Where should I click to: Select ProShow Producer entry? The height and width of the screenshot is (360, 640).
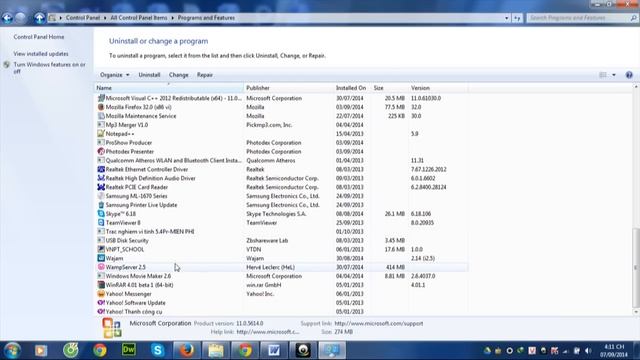(x=282, y=142)
